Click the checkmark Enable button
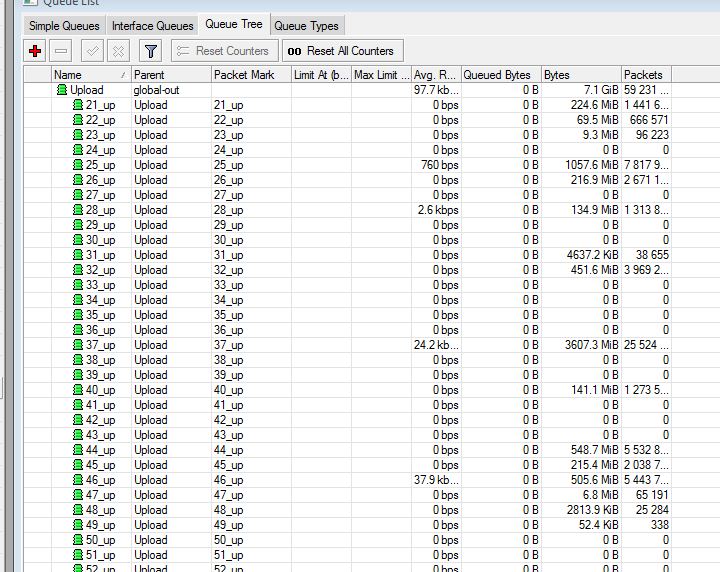 (92, 51)
